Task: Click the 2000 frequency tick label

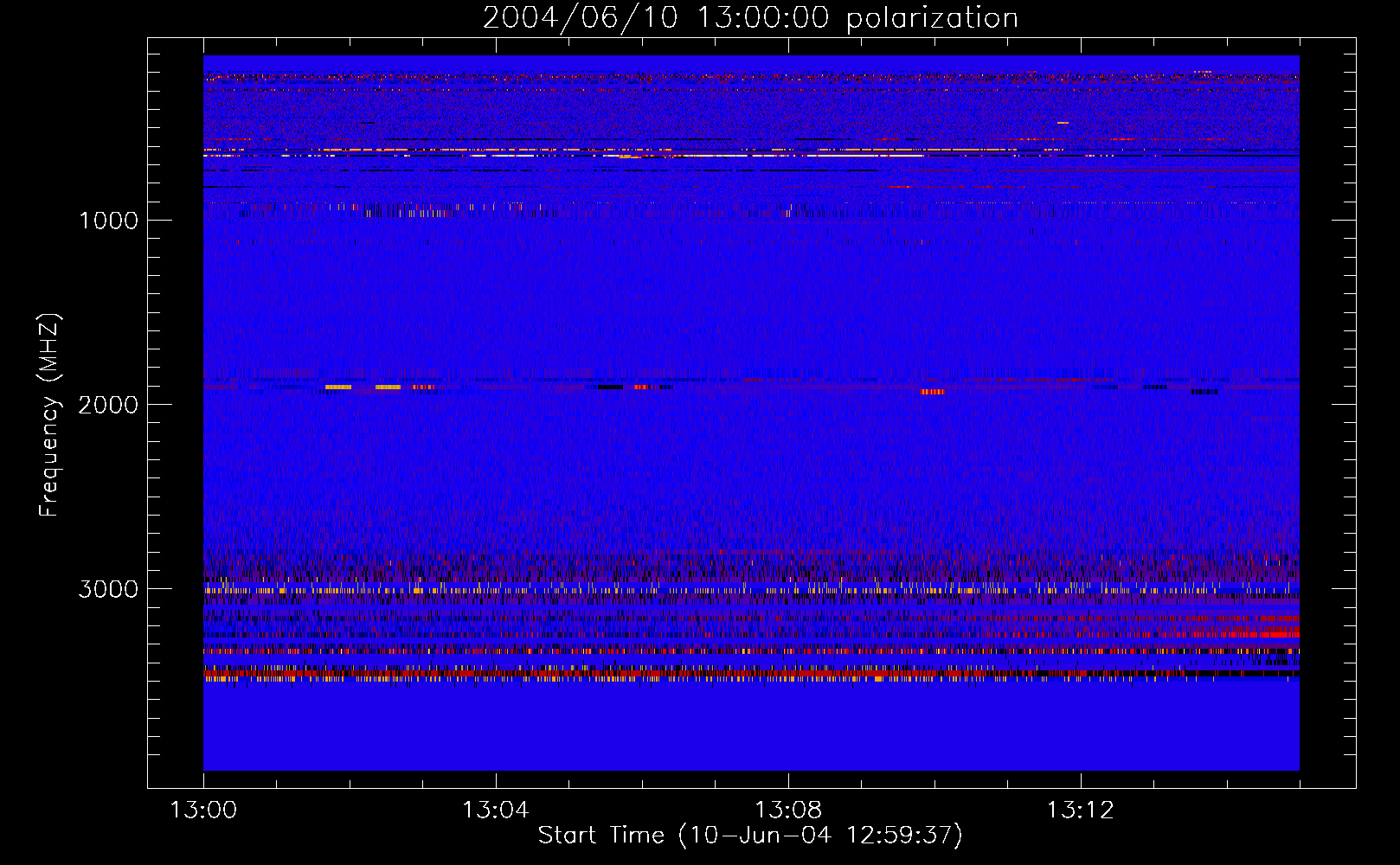Action: click(x=108, y=405)
